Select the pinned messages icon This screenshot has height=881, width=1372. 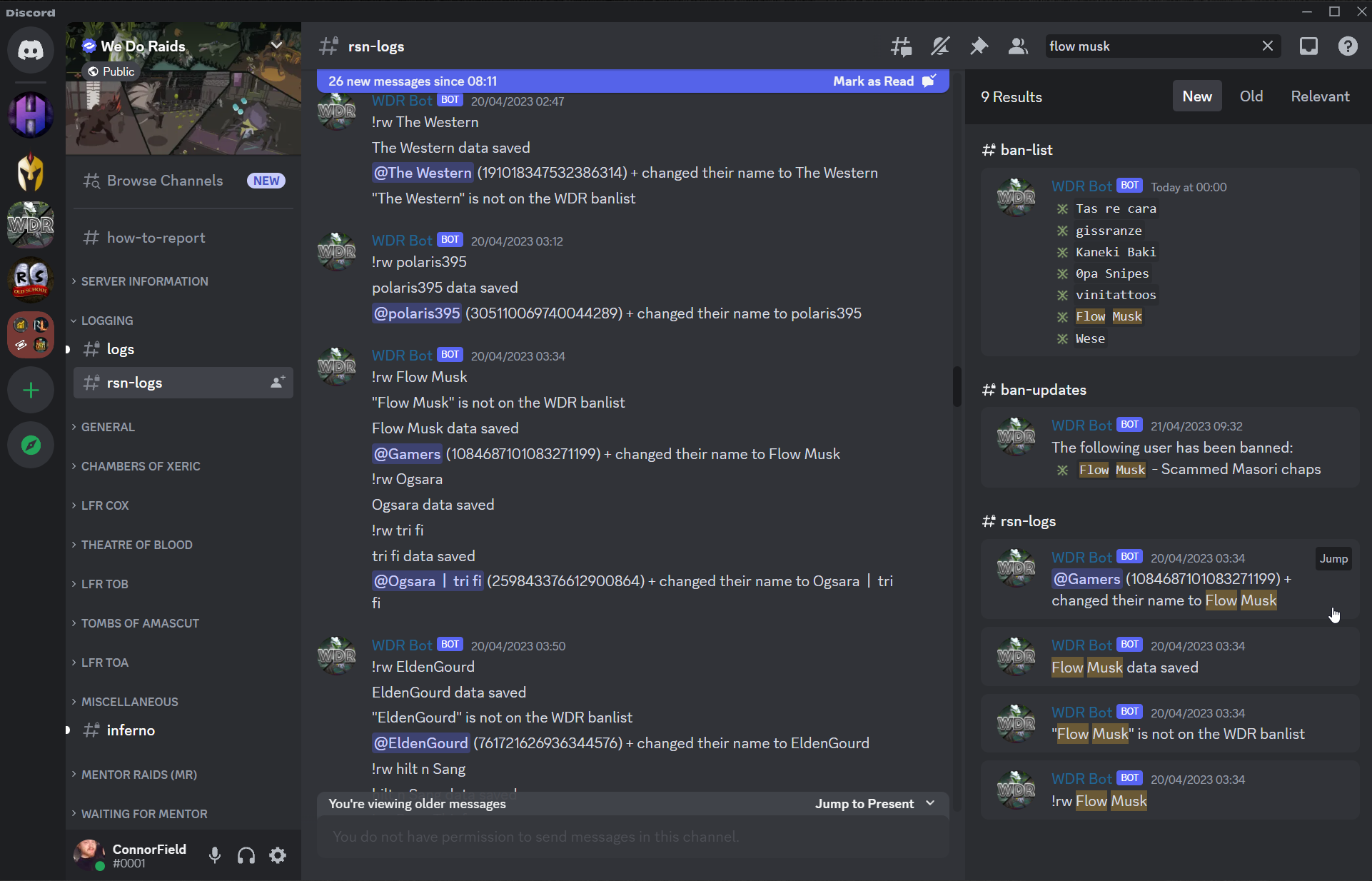979,46
